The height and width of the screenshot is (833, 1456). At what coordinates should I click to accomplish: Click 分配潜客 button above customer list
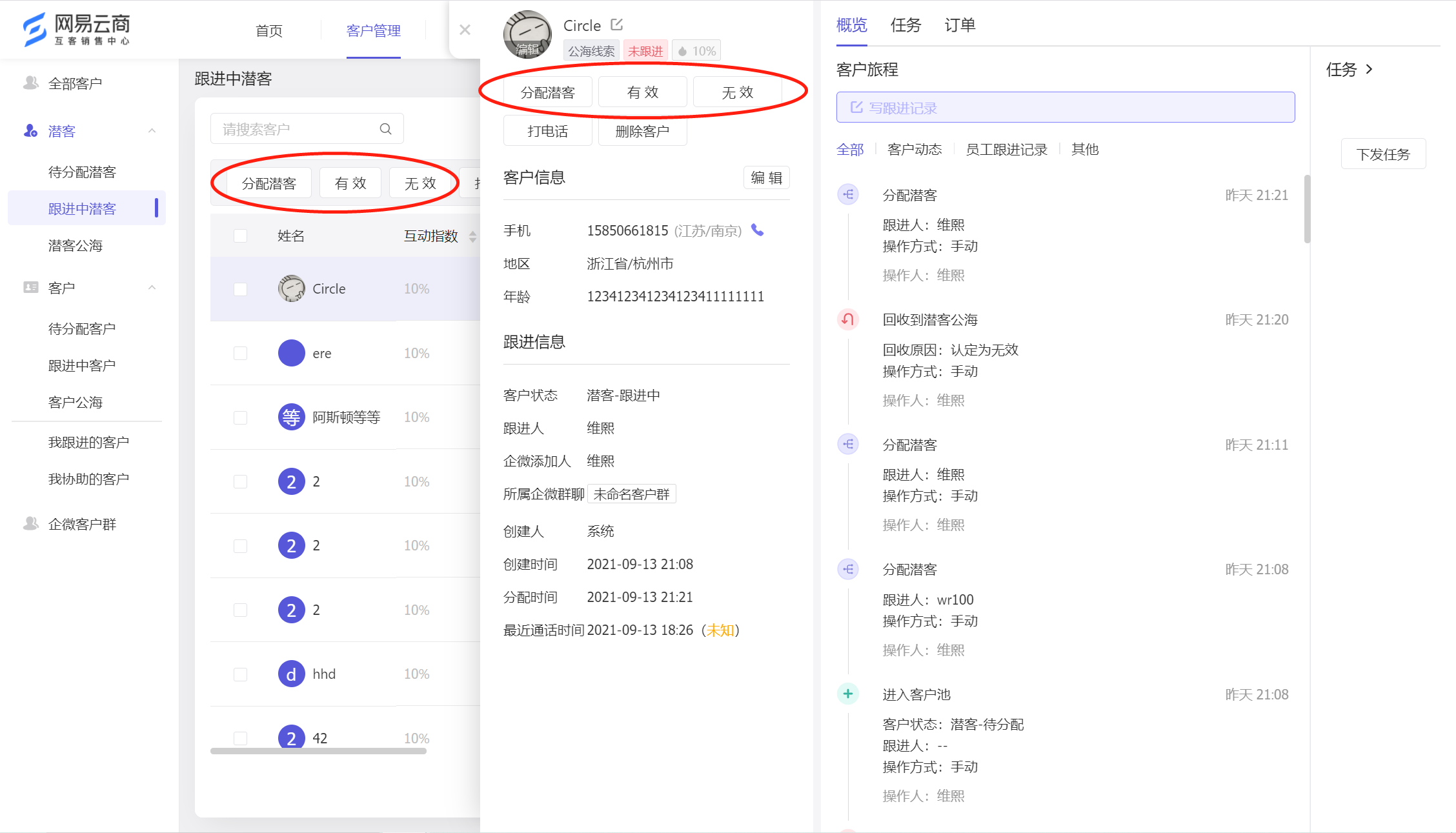click(x=268, y=183)
